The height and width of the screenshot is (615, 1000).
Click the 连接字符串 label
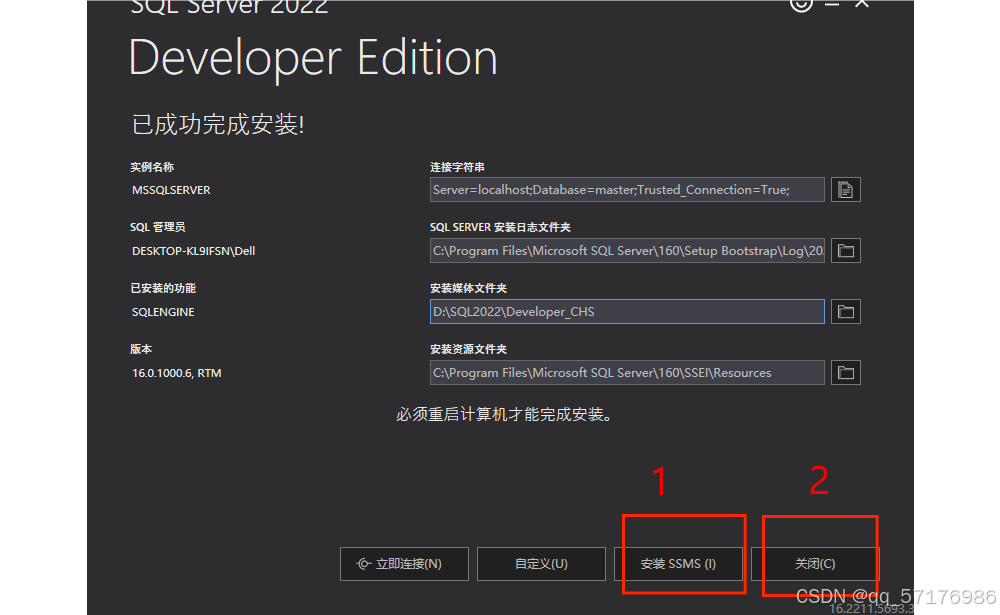457,167
